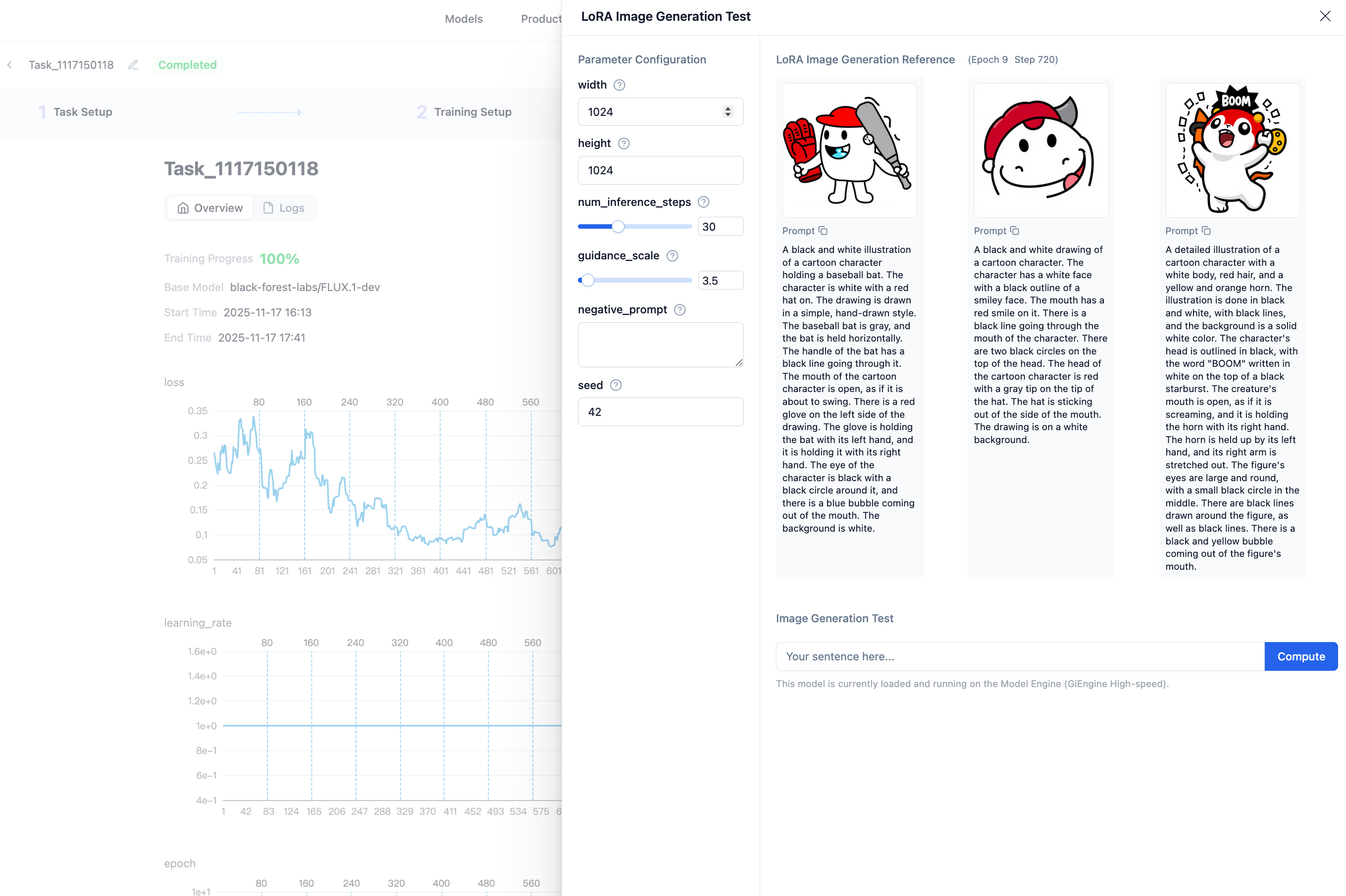This screenshot has width=1346, height=896.
Task: Click the 'Your sentence here' input field
Action: (1019, 656)
